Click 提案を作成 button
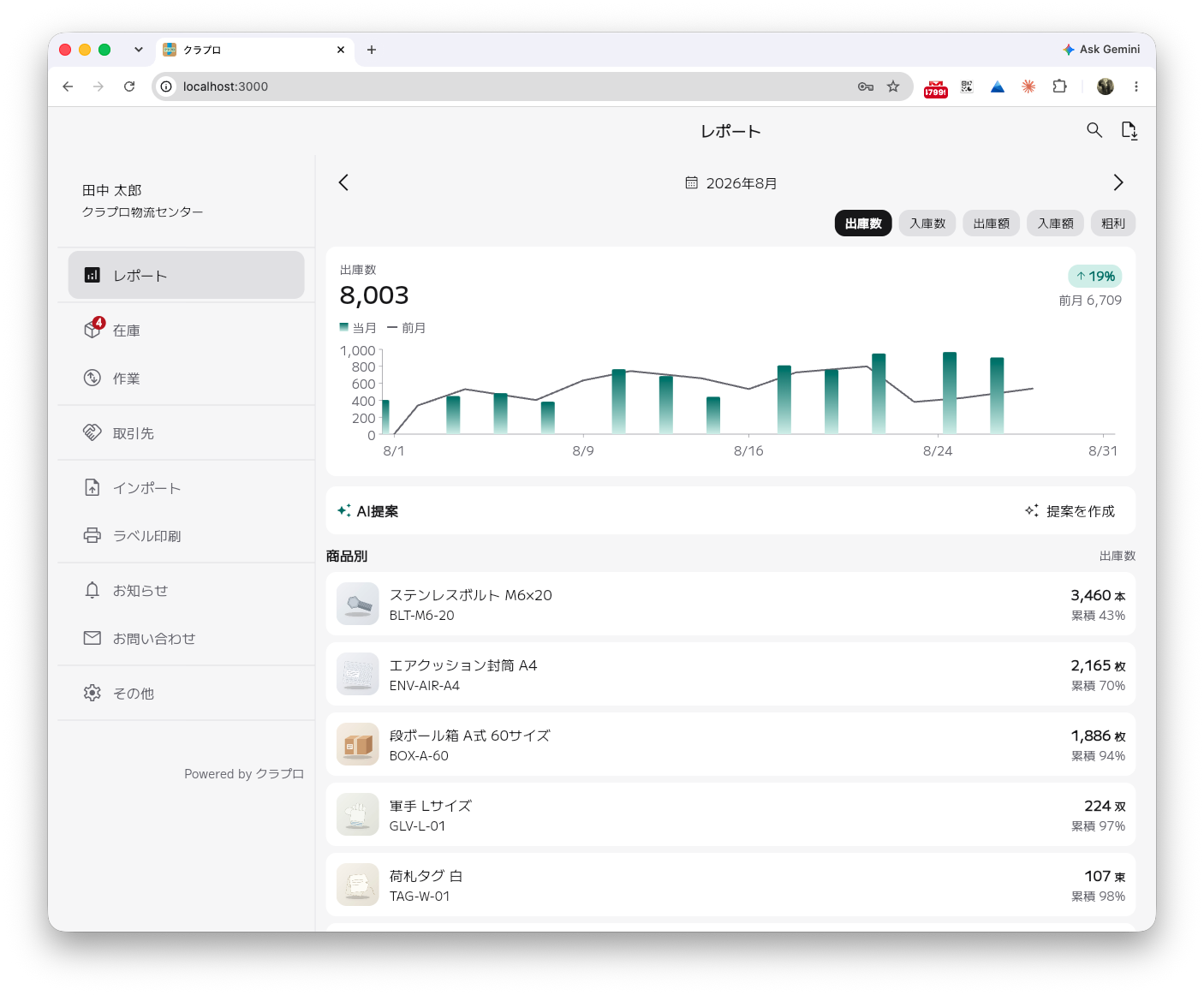Viewport: 1204px width, 995px height. [1070, 511]
